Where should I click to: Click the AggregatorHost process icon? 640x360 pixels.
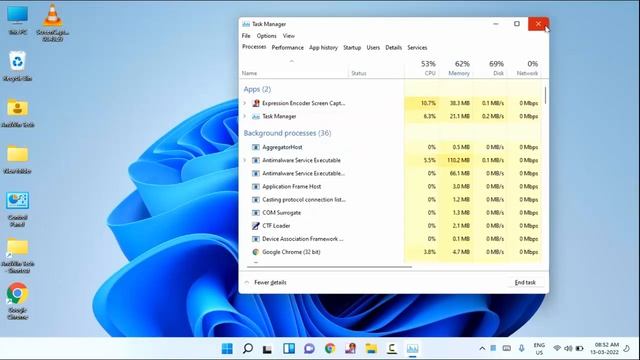[x=256, y=147]
